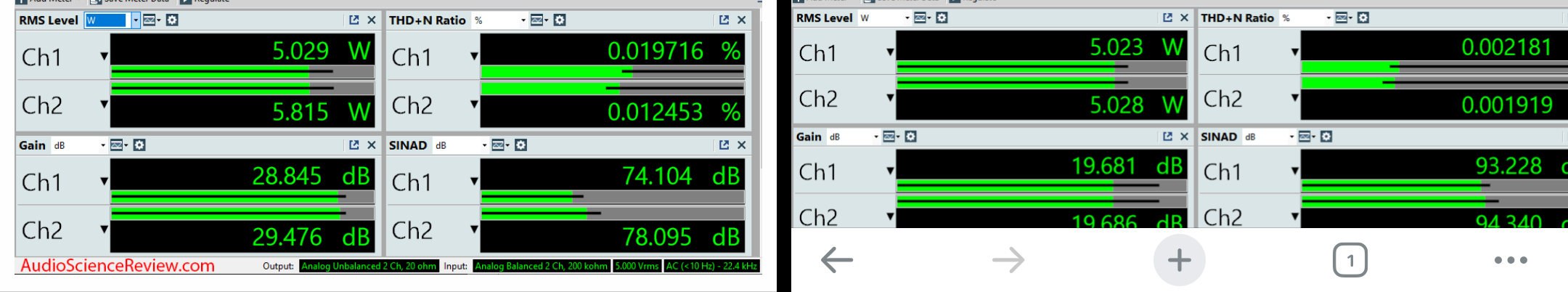The width and height of the screenshot is (1568, 292).
Task: Close the SINAD panel reading 74.104 dB
Action: point(741,145)
